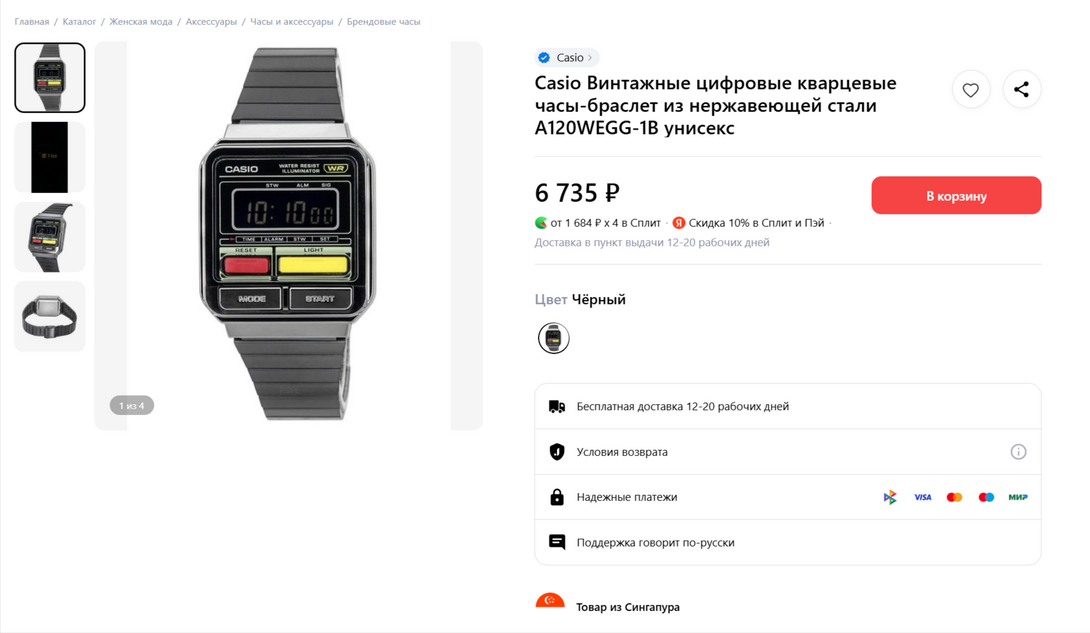This screenshot has height=633, width=1090.
Task: Click the delivery truck icon
Action: pyautogui.click(x=557, y=406)
